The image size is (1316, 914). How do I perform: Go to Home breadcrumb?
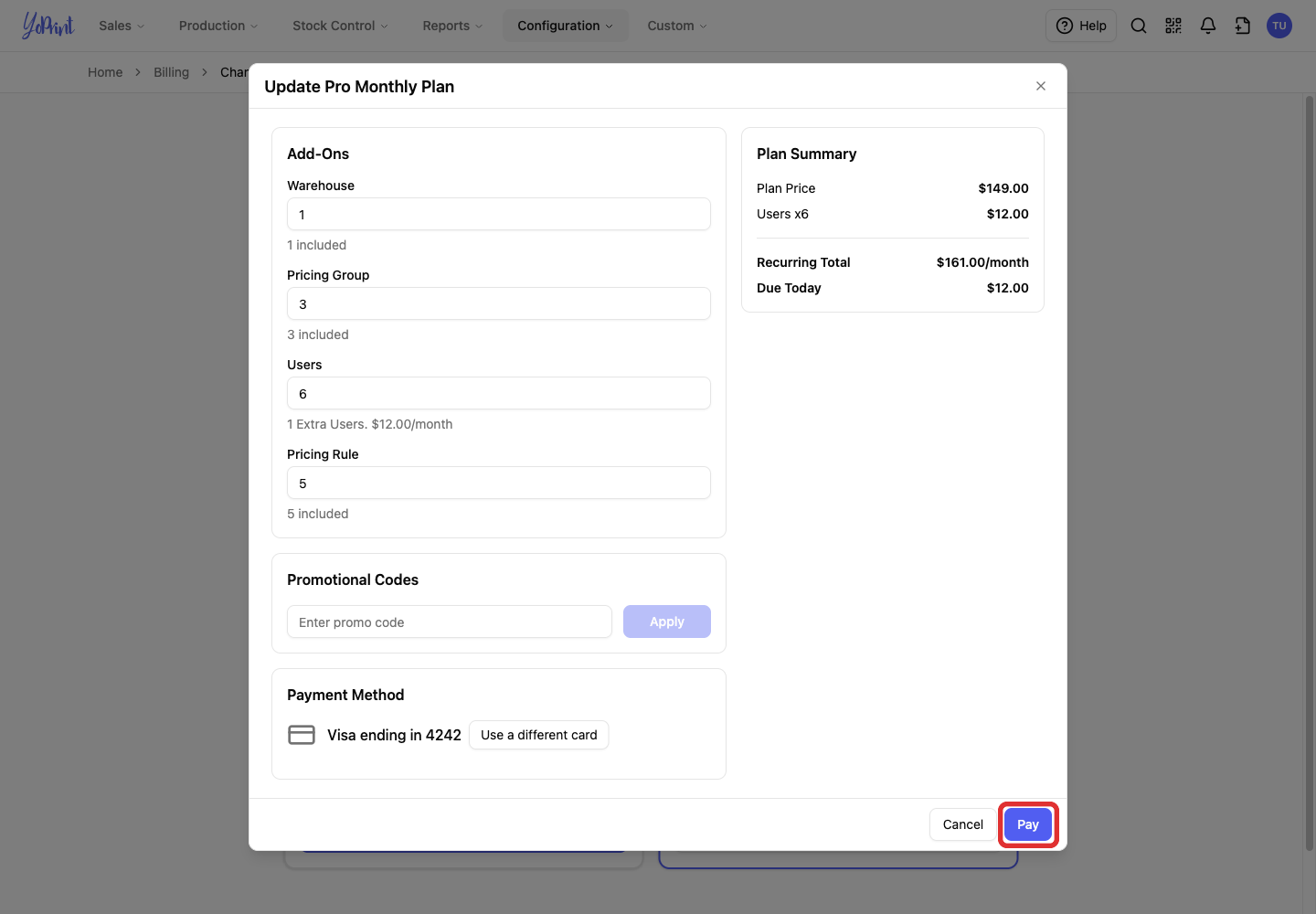click(x=105, y=72)
